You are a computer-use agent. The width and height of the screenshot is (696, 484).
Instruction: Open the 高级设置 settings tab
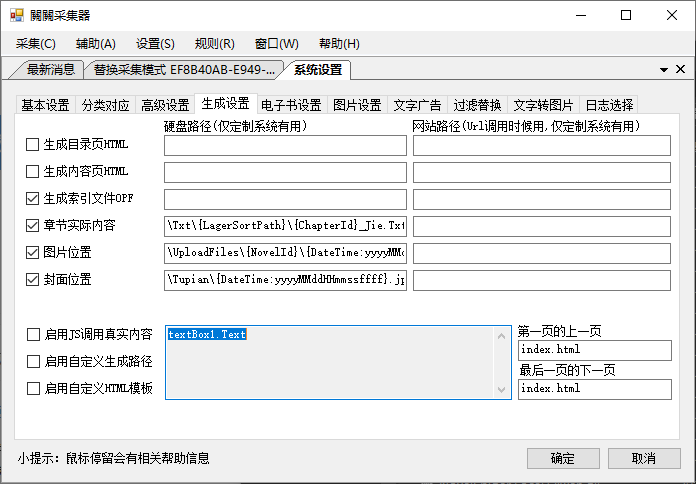tap(165, 105)
